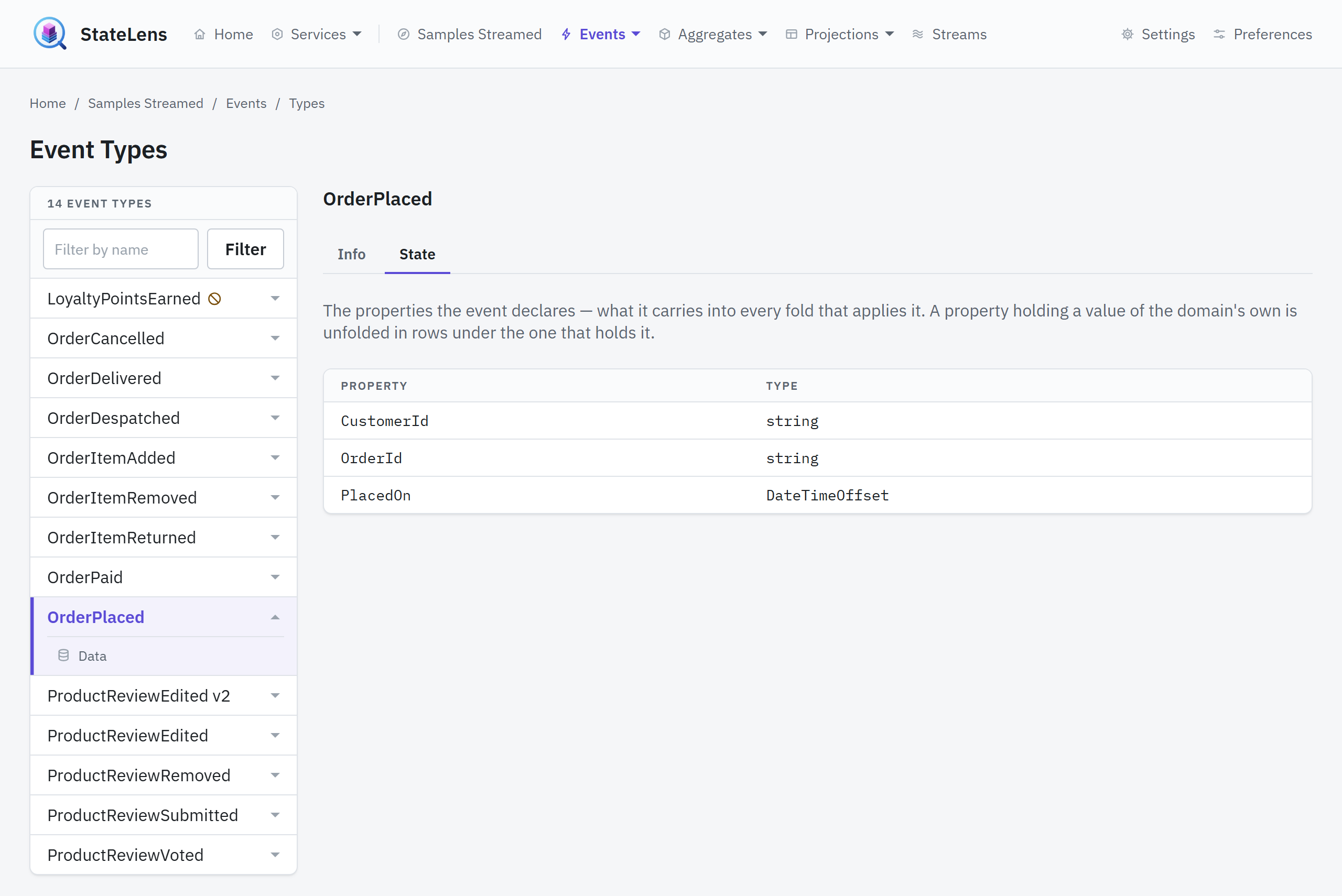Click the StateLens logo icon
Image resolution: width=1342 pixels, height=896 pixels.
50,33
